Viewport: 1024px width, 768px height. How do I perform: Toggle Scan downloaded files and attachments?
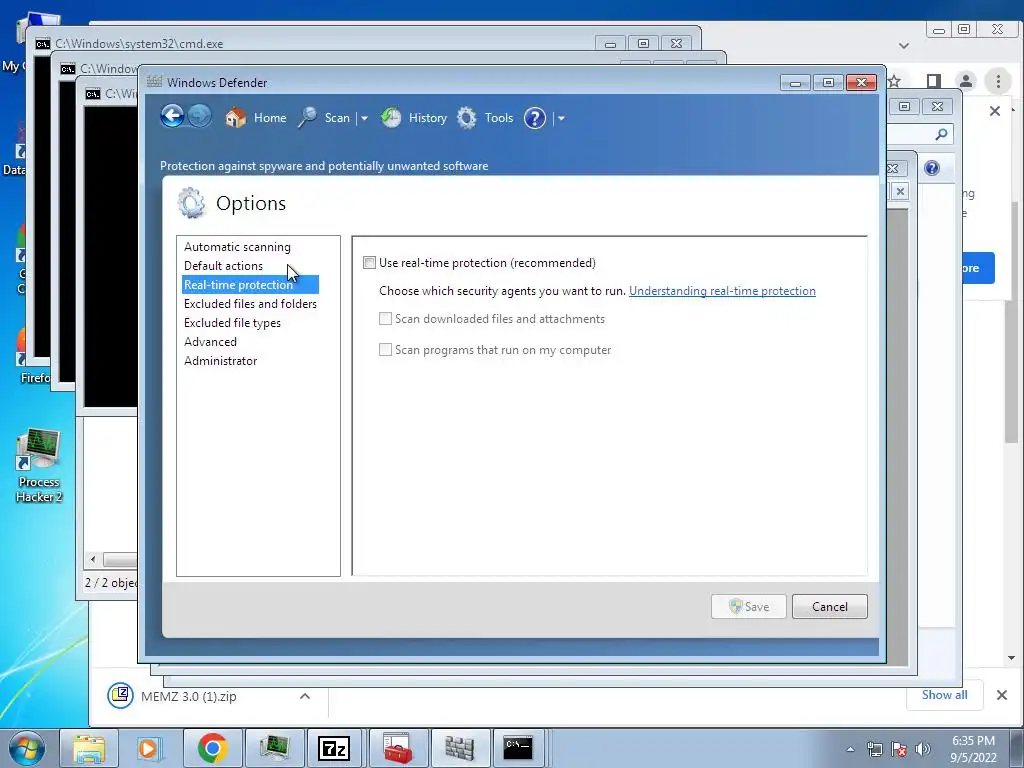coord(385,319)
